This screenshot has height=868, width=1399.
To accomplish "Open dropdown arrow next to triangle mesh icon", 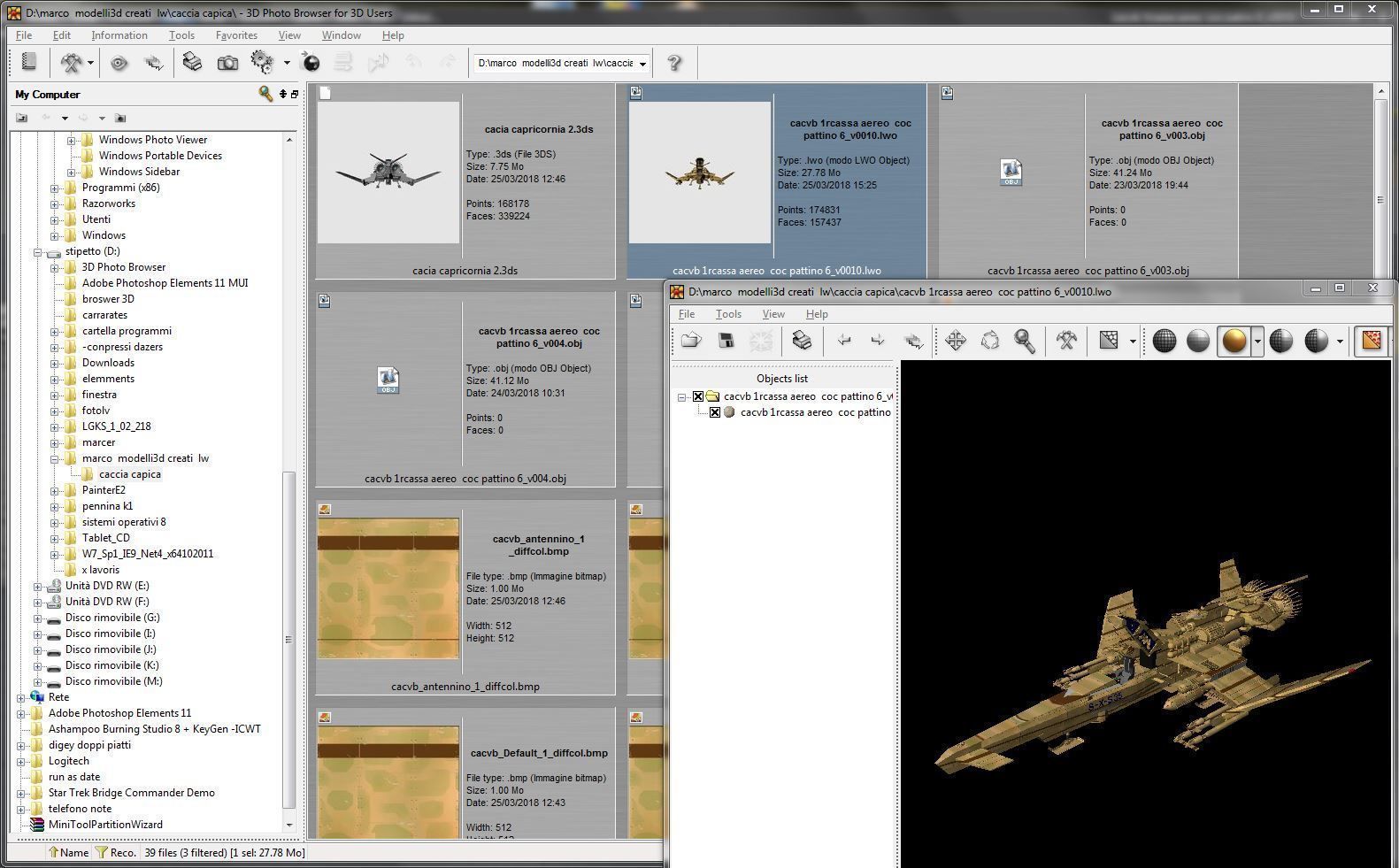I will coord(1133,342).
